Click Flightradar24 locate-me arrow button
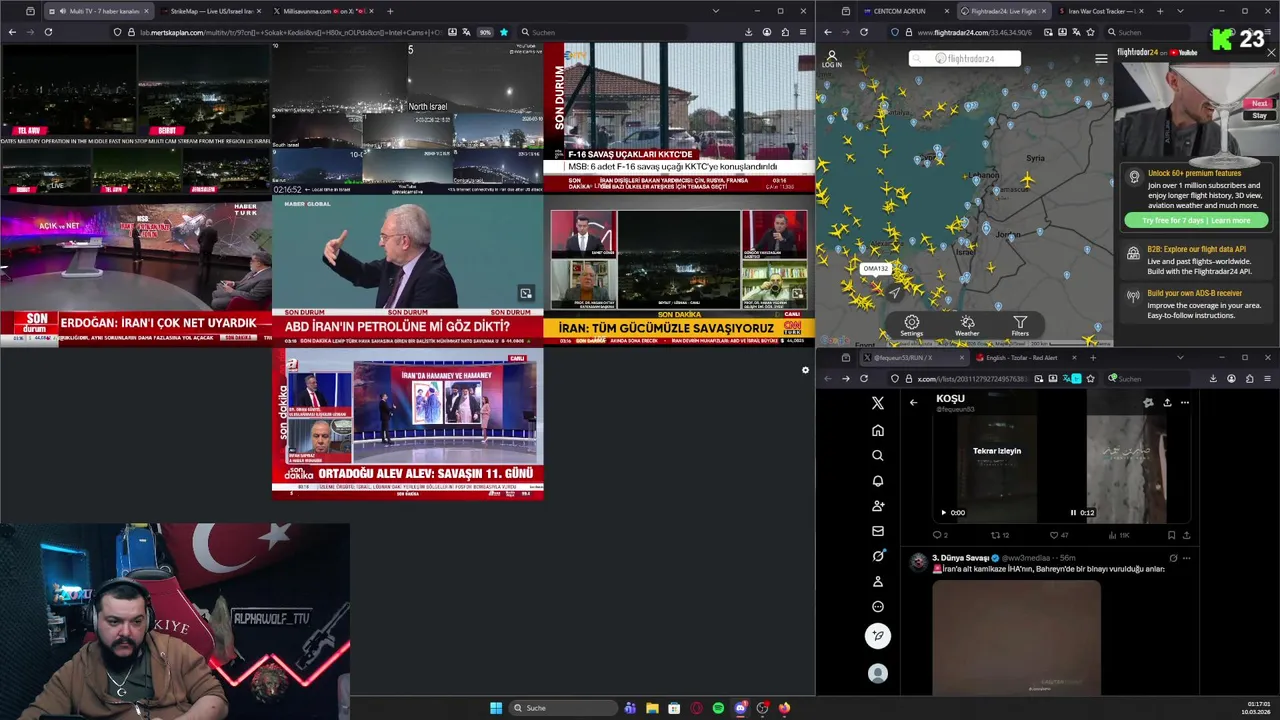Screen dimensions: 1280x720 895,293
